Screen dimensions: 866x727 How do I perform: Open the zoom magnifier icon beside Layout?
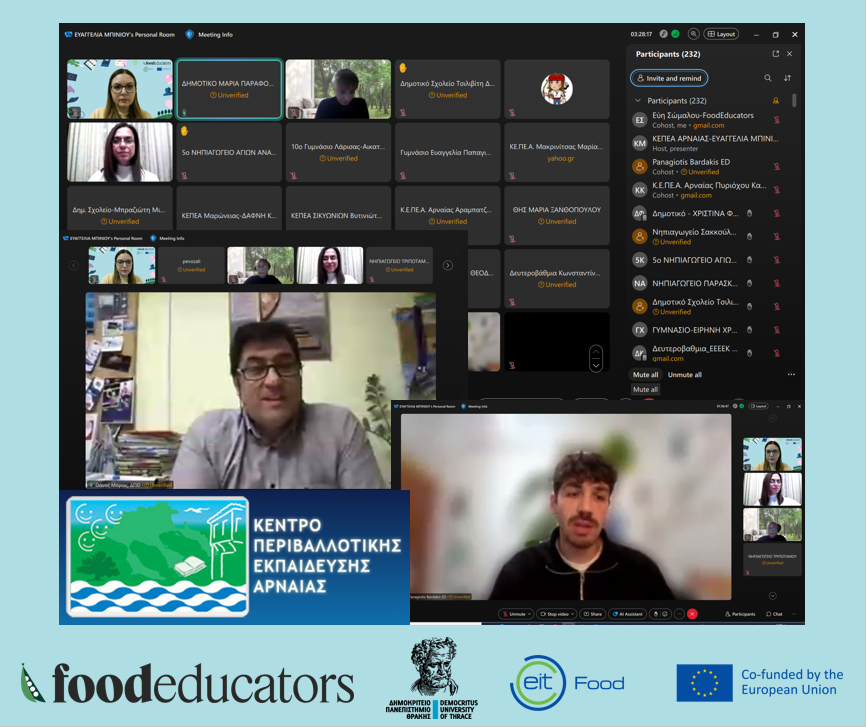(x=693, y=34)
